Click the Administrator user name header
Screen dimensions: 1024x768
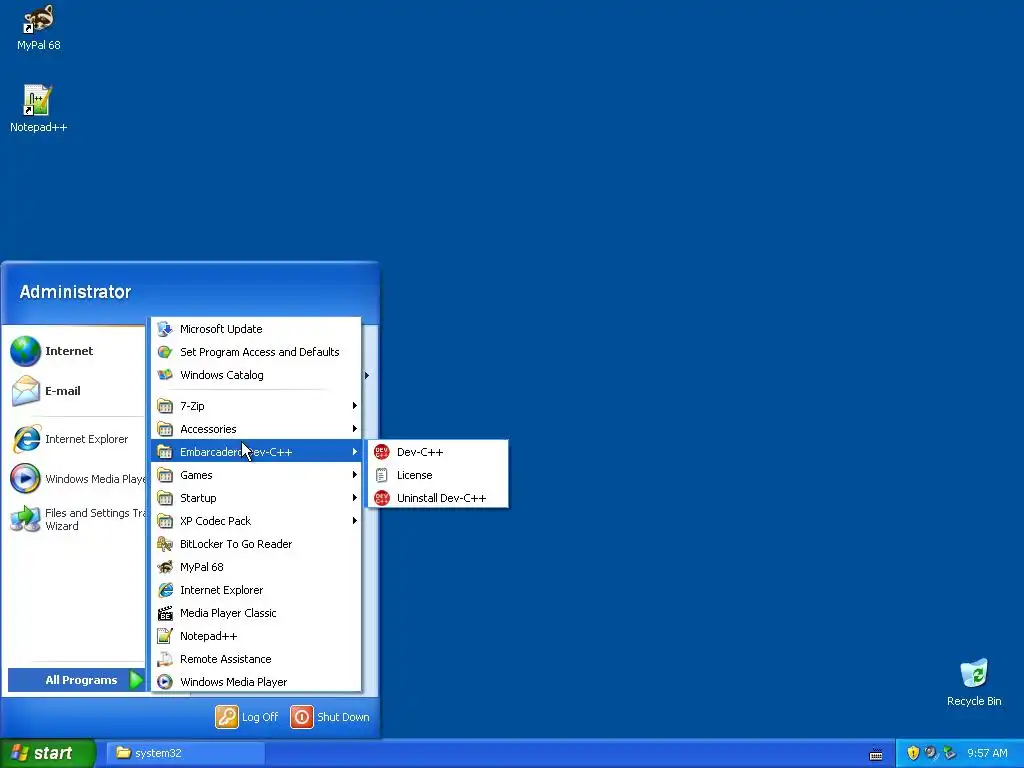click(x=75, y=292)
